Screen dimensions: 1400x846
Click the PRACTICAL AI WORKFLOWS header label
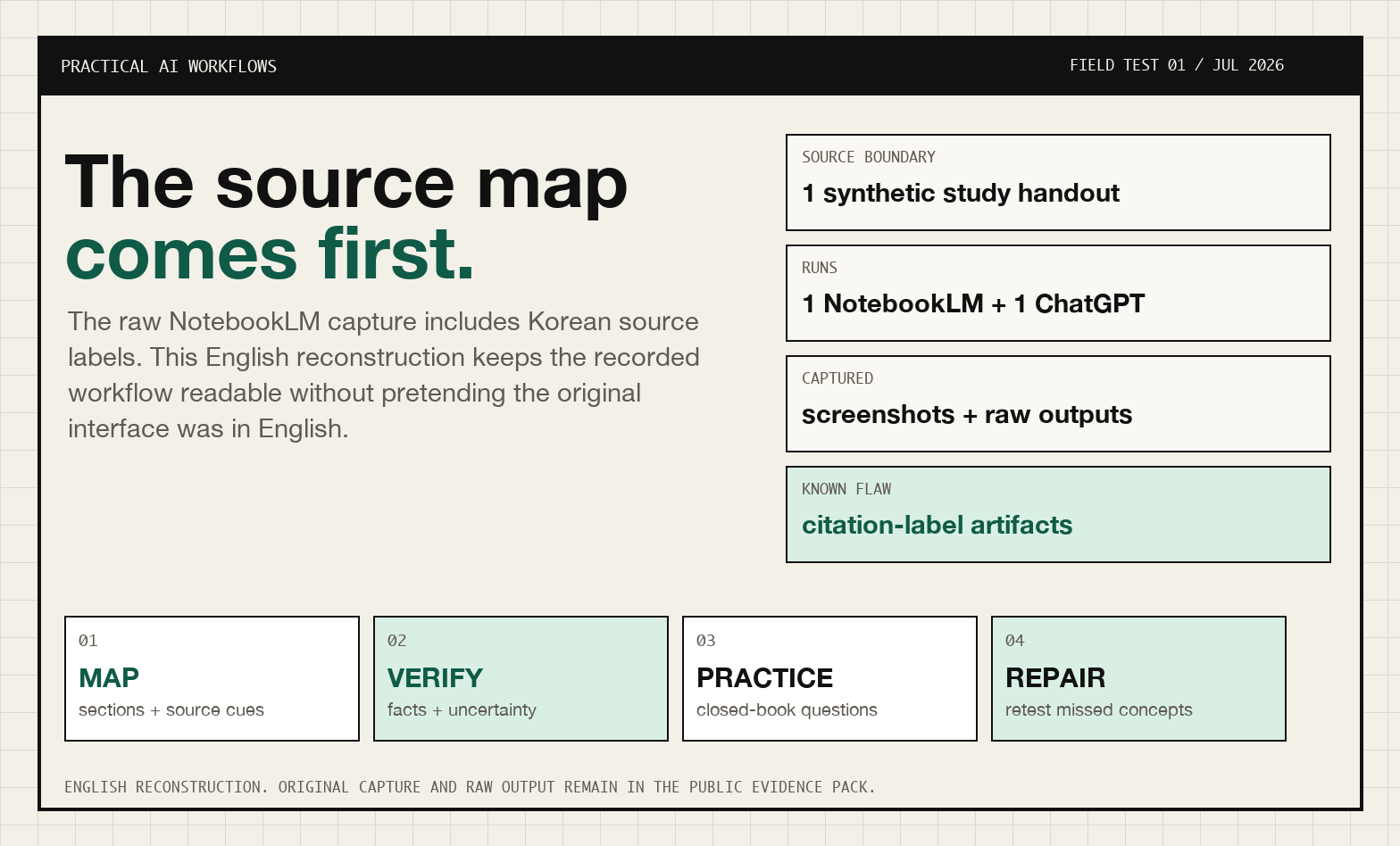click(x=169, y=67)
